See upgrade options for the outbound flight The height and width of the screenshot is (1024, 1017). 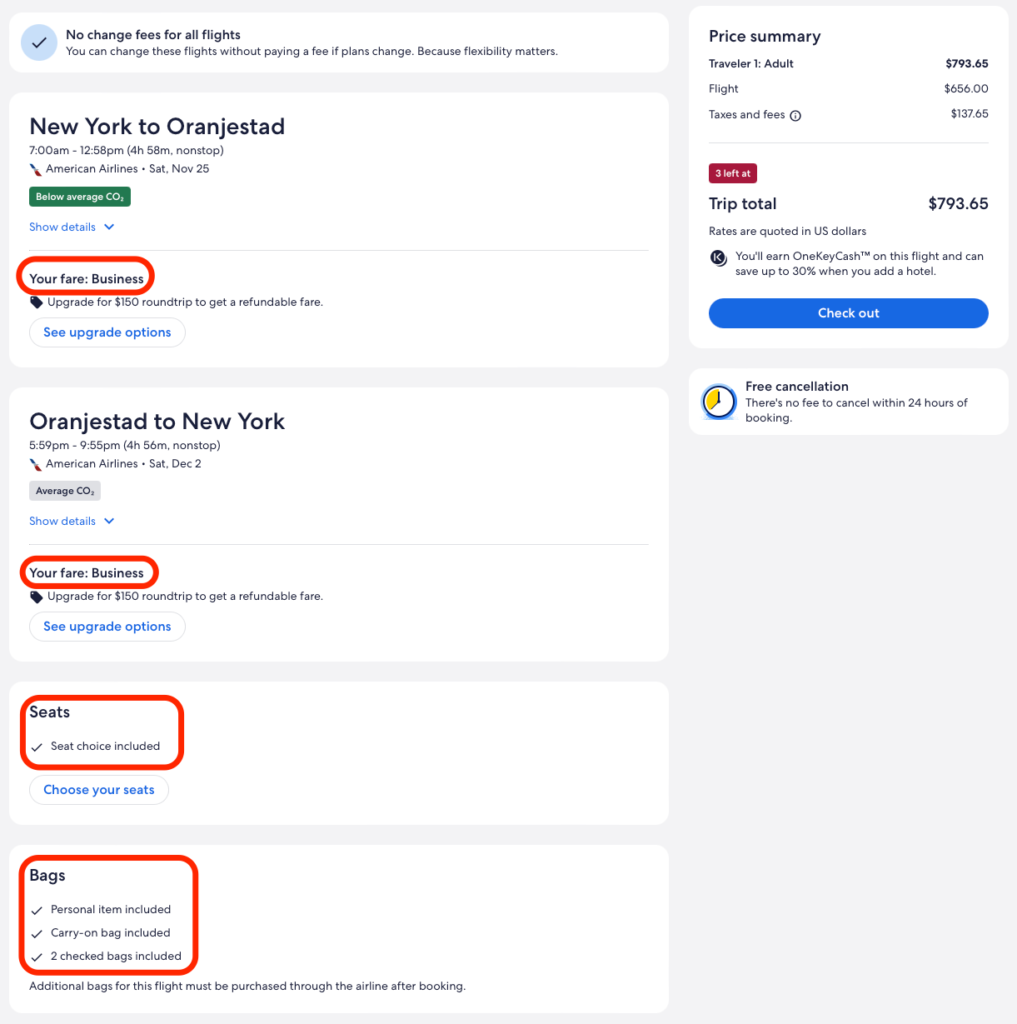tap(107, 332)
